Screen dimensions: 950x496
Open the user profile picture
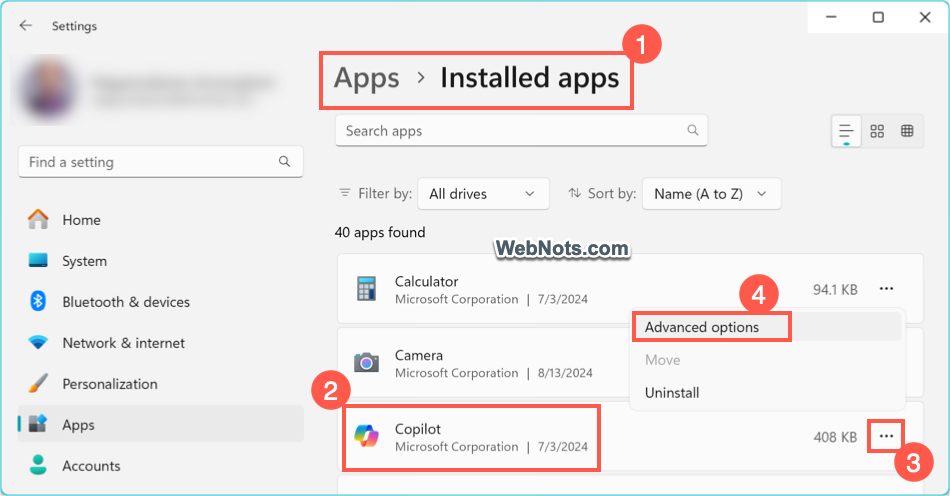tap(48, 89)
